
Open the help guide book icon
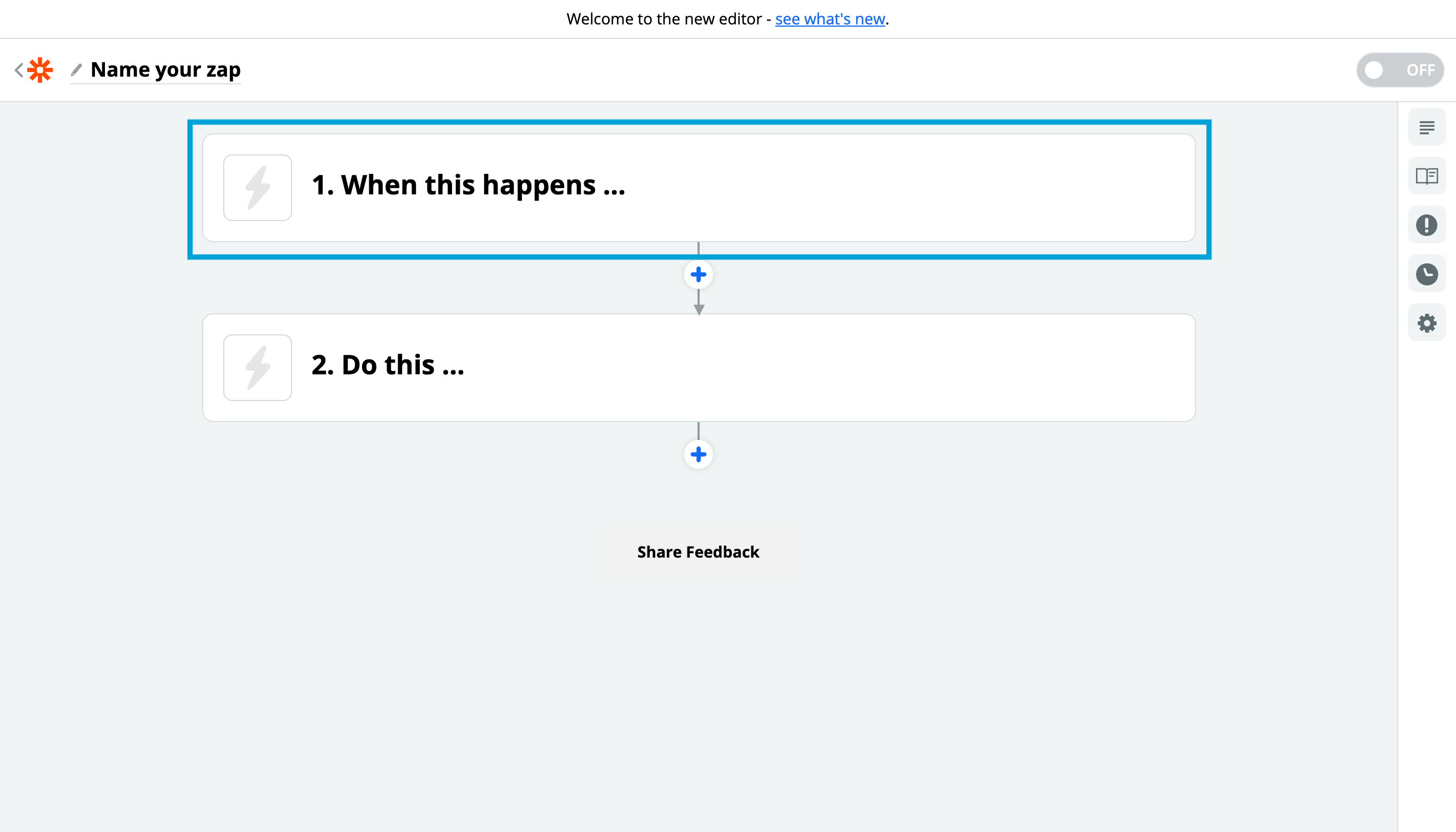point(1427,176)
